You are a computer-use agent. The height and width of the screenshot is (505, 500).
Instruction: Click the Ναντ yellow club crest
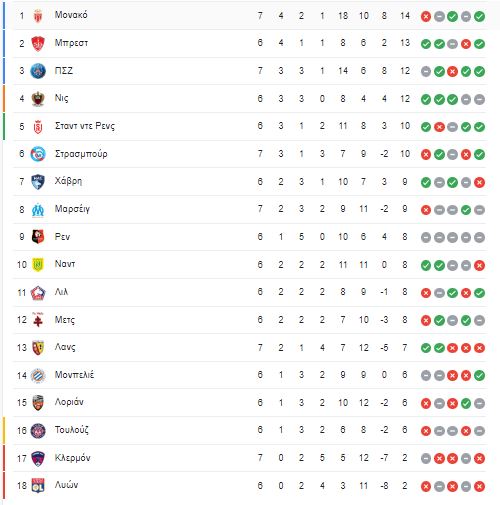[38, 265]
